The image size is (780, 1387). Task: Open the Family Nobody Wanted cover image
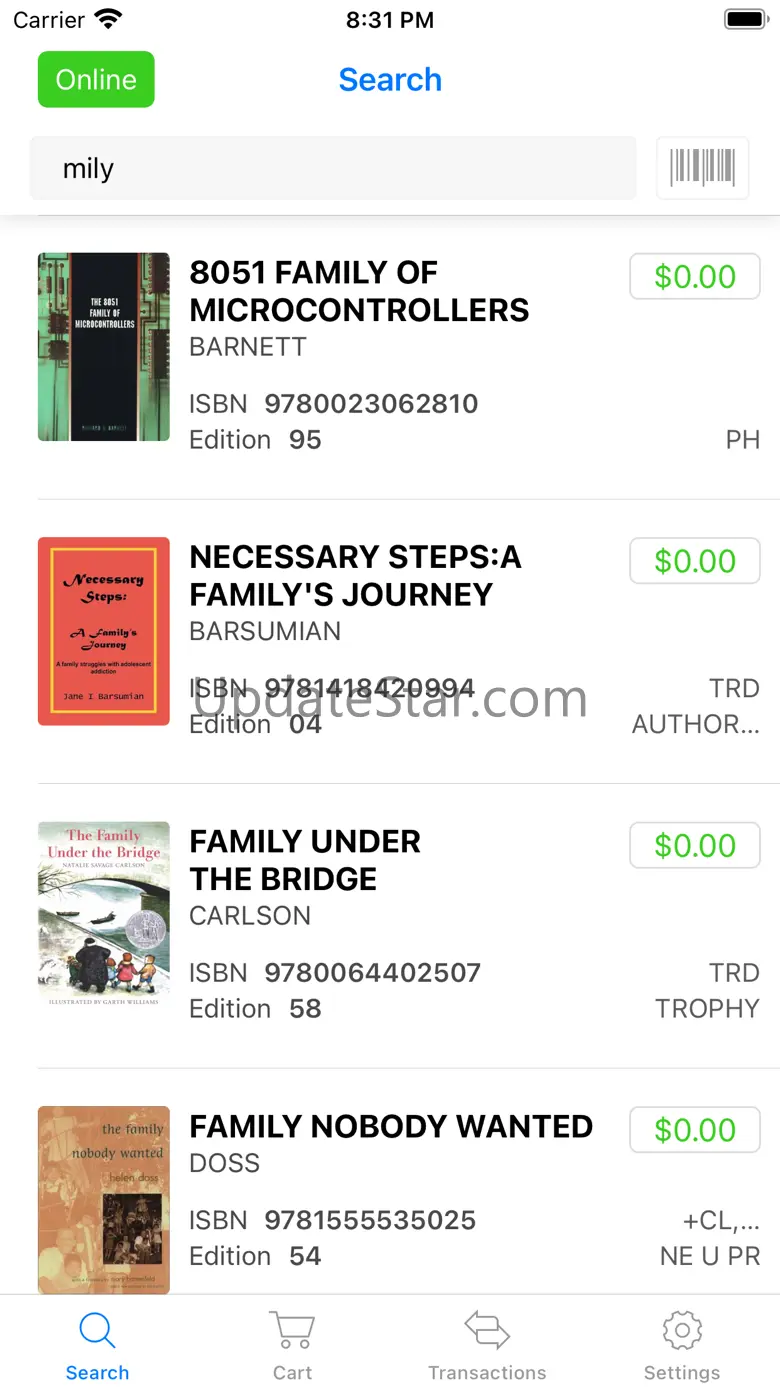[x=104, y=1199]
